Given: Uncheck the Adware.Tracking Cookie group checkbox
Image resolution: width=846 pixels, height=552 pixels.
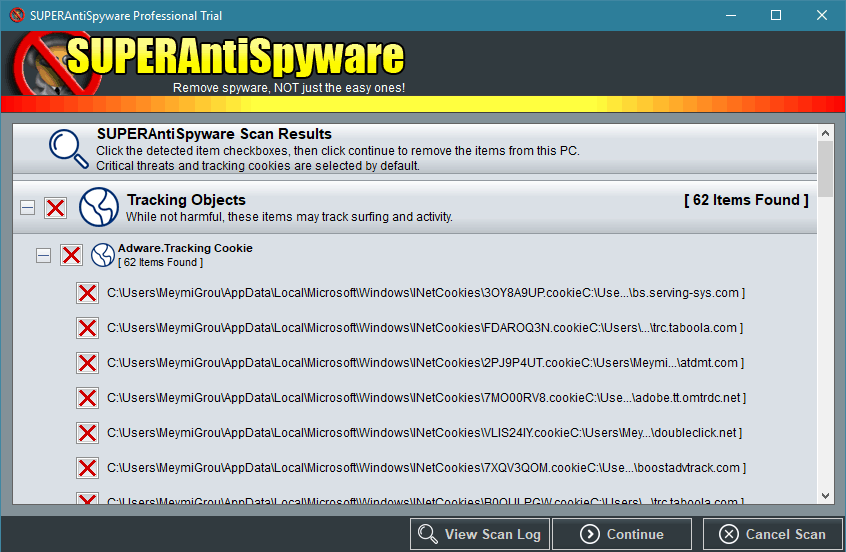Looking at the screenshot, I should point(71,255).
